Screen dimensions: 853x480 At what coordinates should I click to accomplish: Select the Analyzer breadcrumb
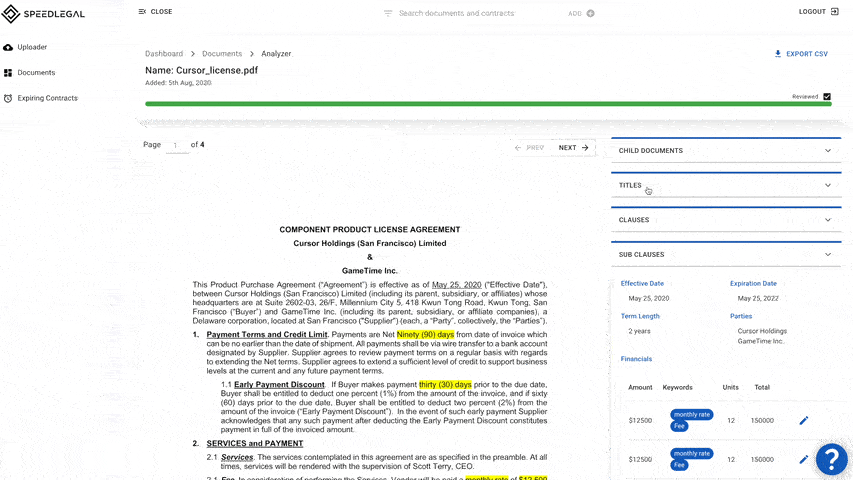pos(276,53)
